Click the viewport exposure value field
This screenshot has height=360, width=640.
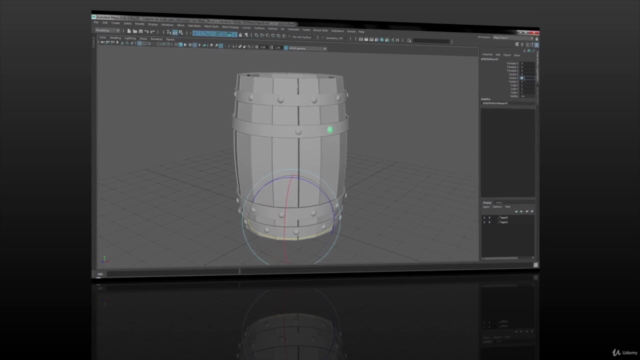tap(263, 47)
